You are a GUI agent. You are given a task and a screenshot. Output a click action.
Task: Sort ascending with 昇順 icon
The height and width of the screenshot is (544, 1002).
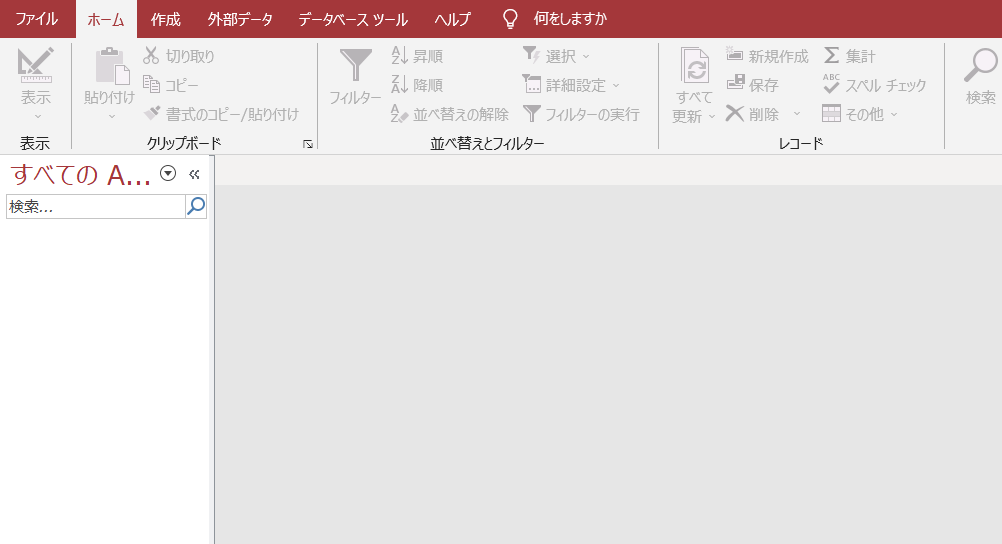pyautogui.click(x=399, y=56)
